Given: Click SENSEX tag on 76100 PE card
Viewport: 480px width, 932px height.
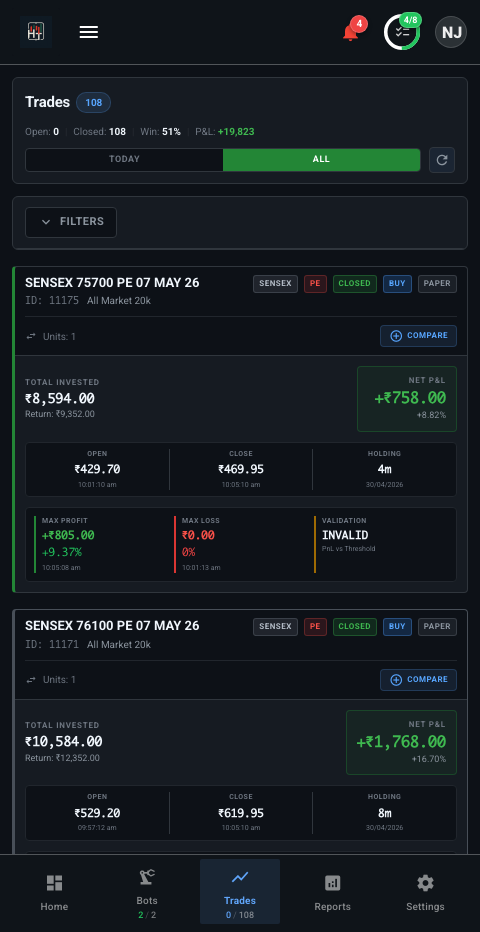Looking at the screenshot, I should click(x=275, y=626).
